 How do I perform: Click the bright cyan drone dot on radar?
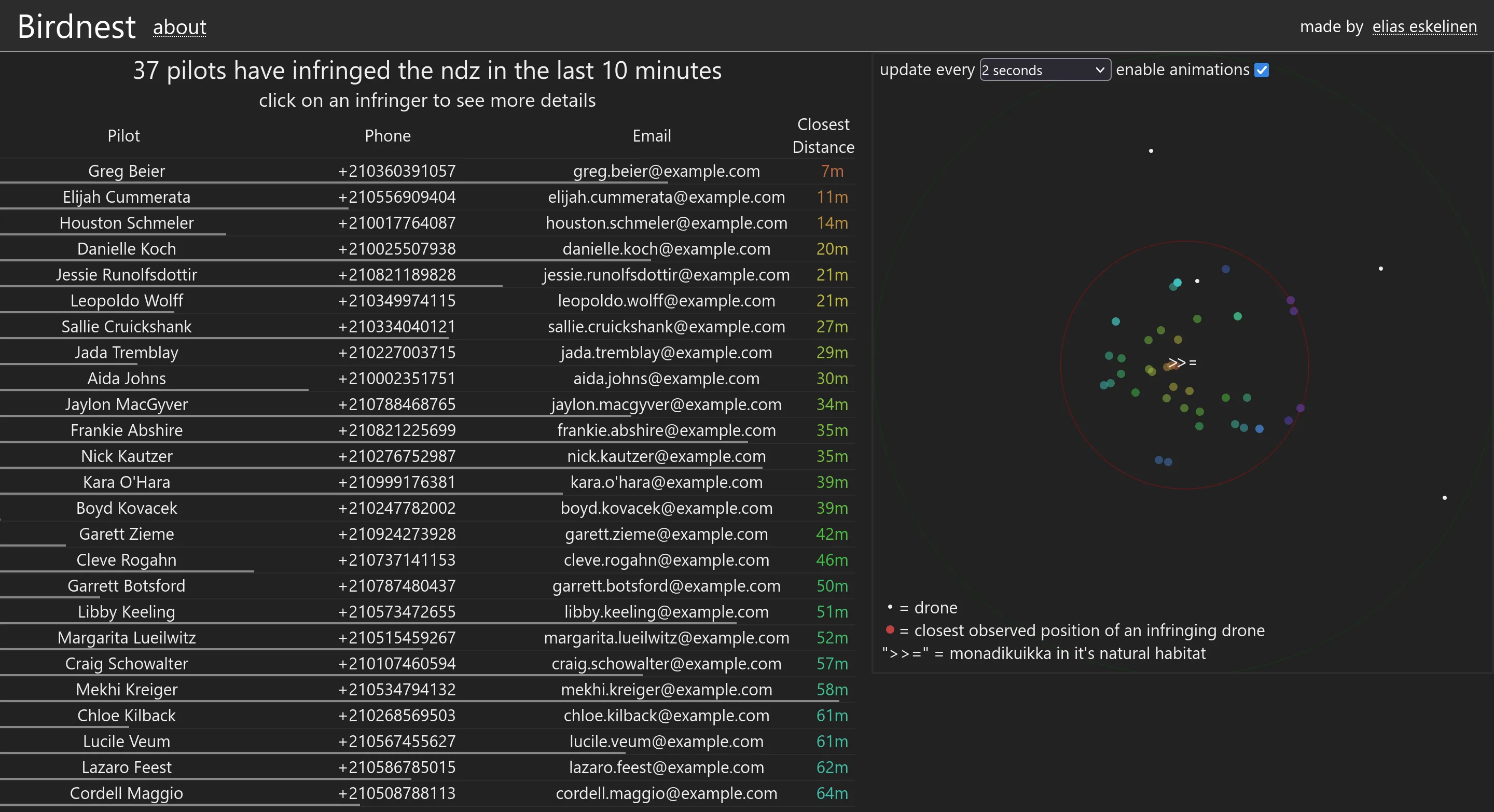pyautogui.click(x=1178, y=283)
